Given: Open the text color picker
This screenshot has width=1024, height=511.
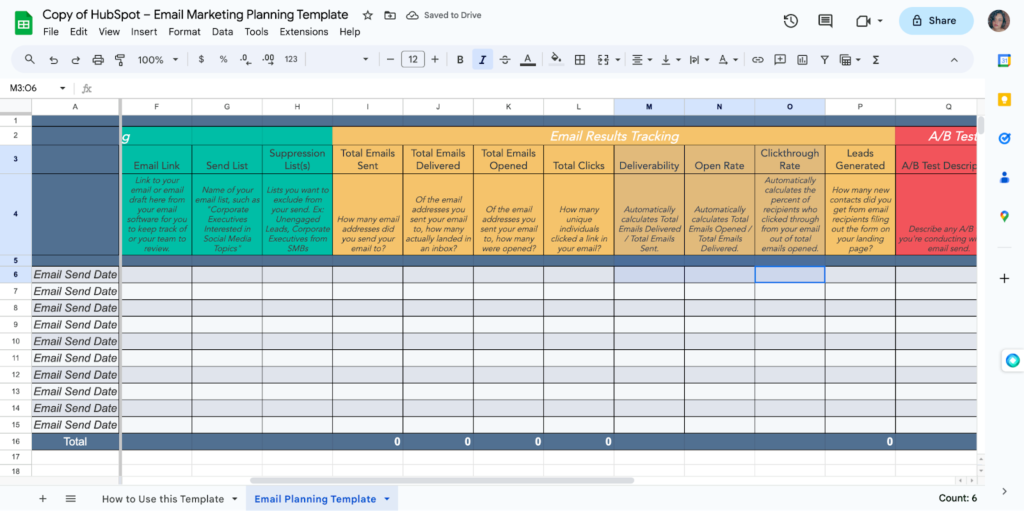Looking at the screenshot, I should pos(528,59).
